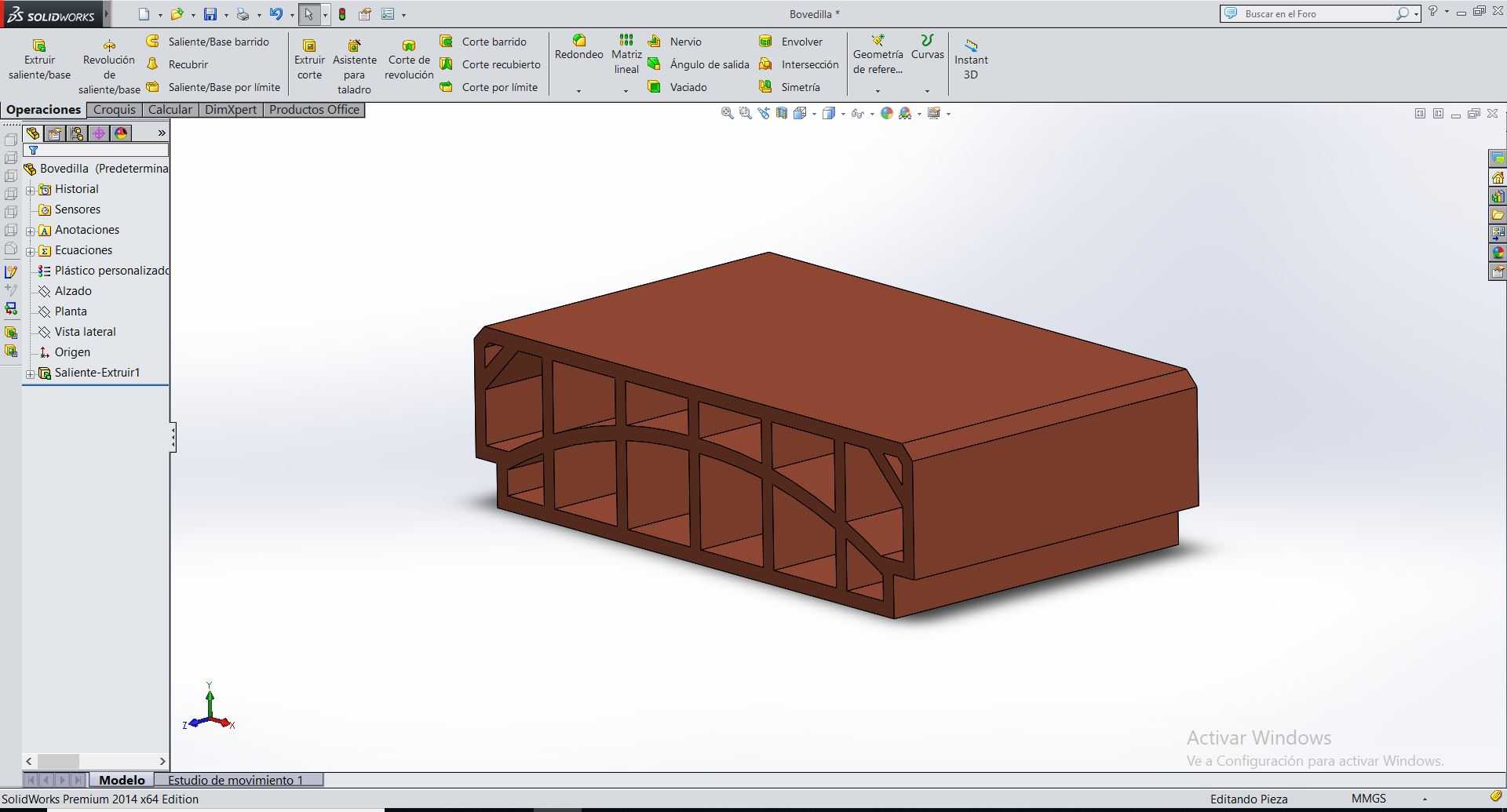The image size is (1507, 812).
Task: Click the Envolver tool
Action: (791, 42)
